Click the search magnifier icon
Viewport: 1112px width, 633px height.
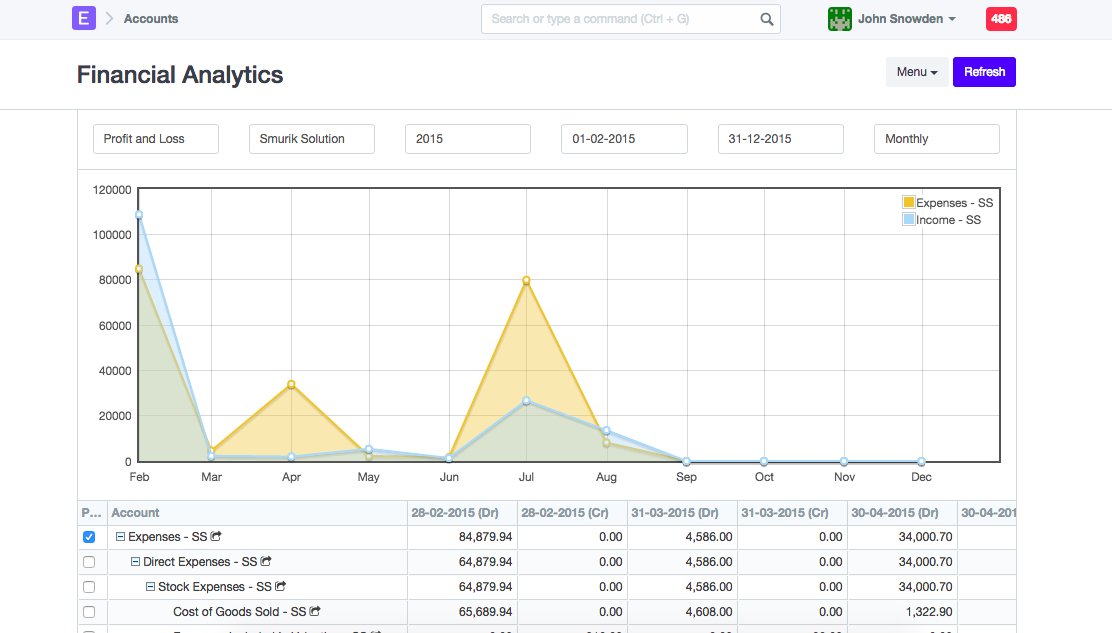(x=766, y=19)
